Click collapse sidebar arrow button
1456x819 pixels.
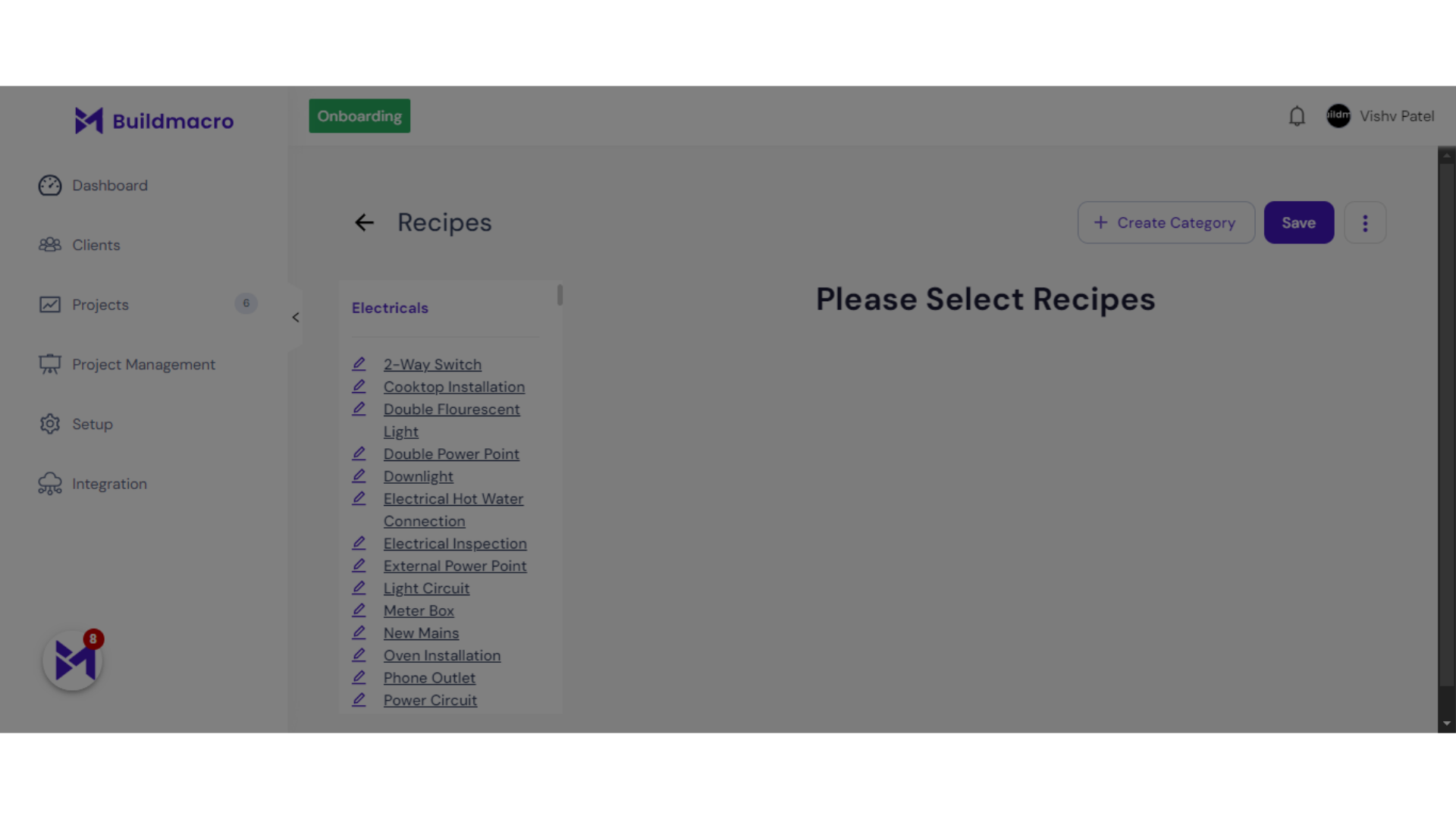(x=296, y=318)
